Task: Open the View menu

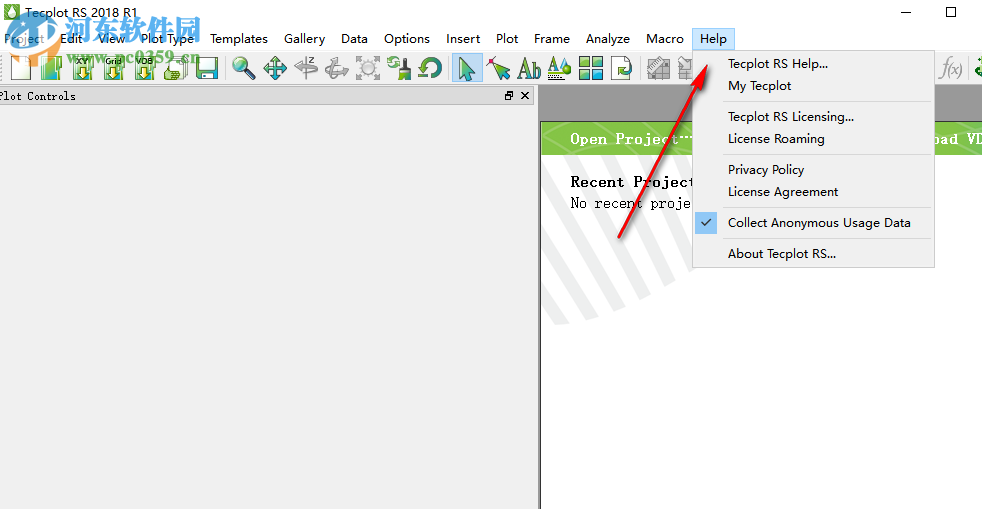Action: [x=111, y=39]
